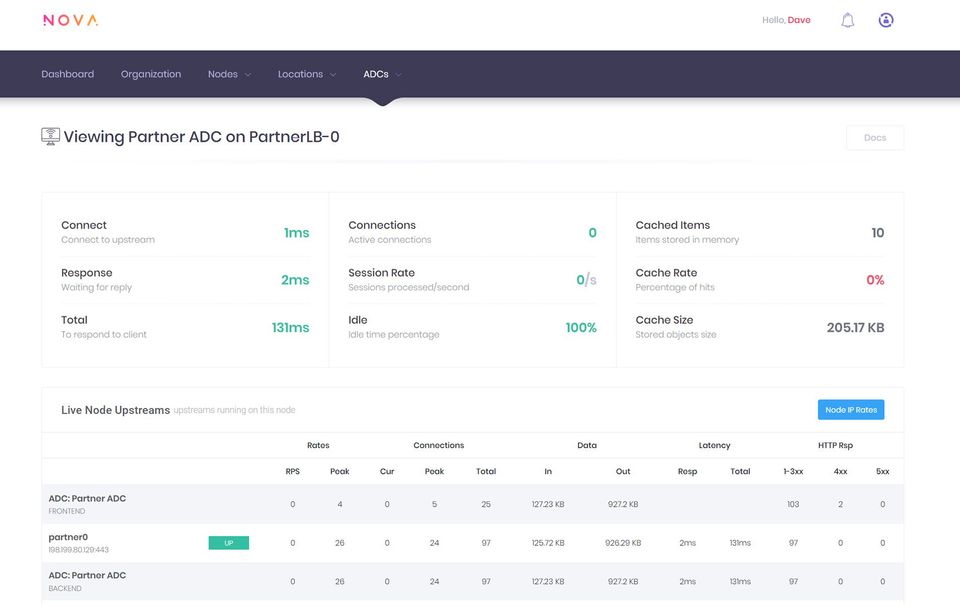Click the Cache Size value 205.17 KB
This screenshot has height=605, width=960.
[855, 328]
